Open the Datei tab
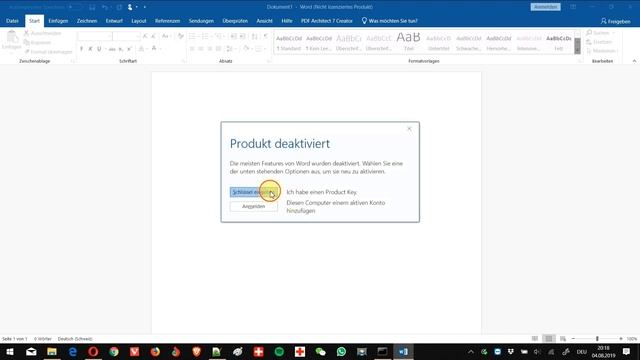The width and height of the screenshot is (640, 360). (x=12, y=21)
